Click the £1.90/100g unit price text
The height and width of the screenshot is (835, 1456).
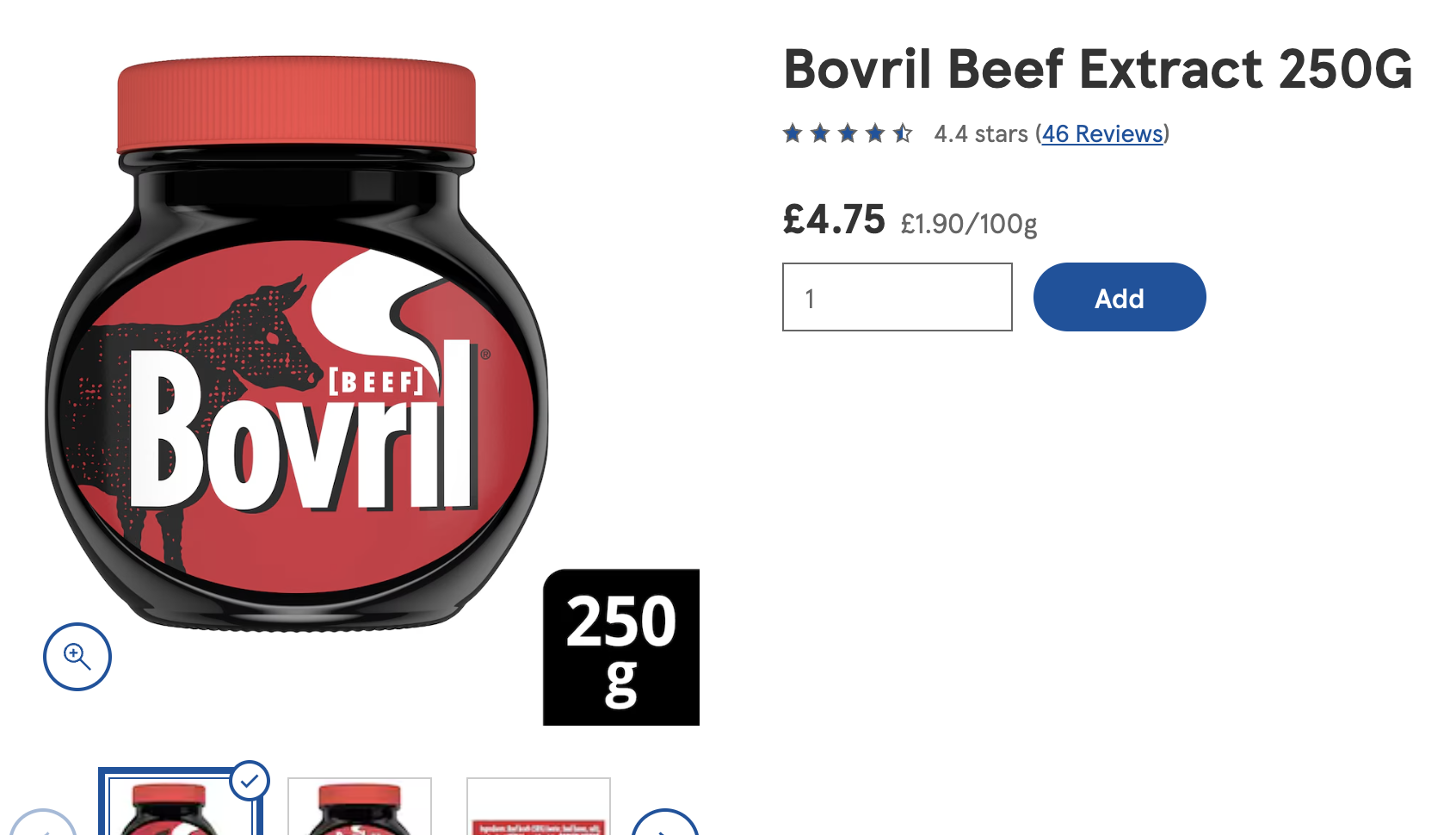969,224
